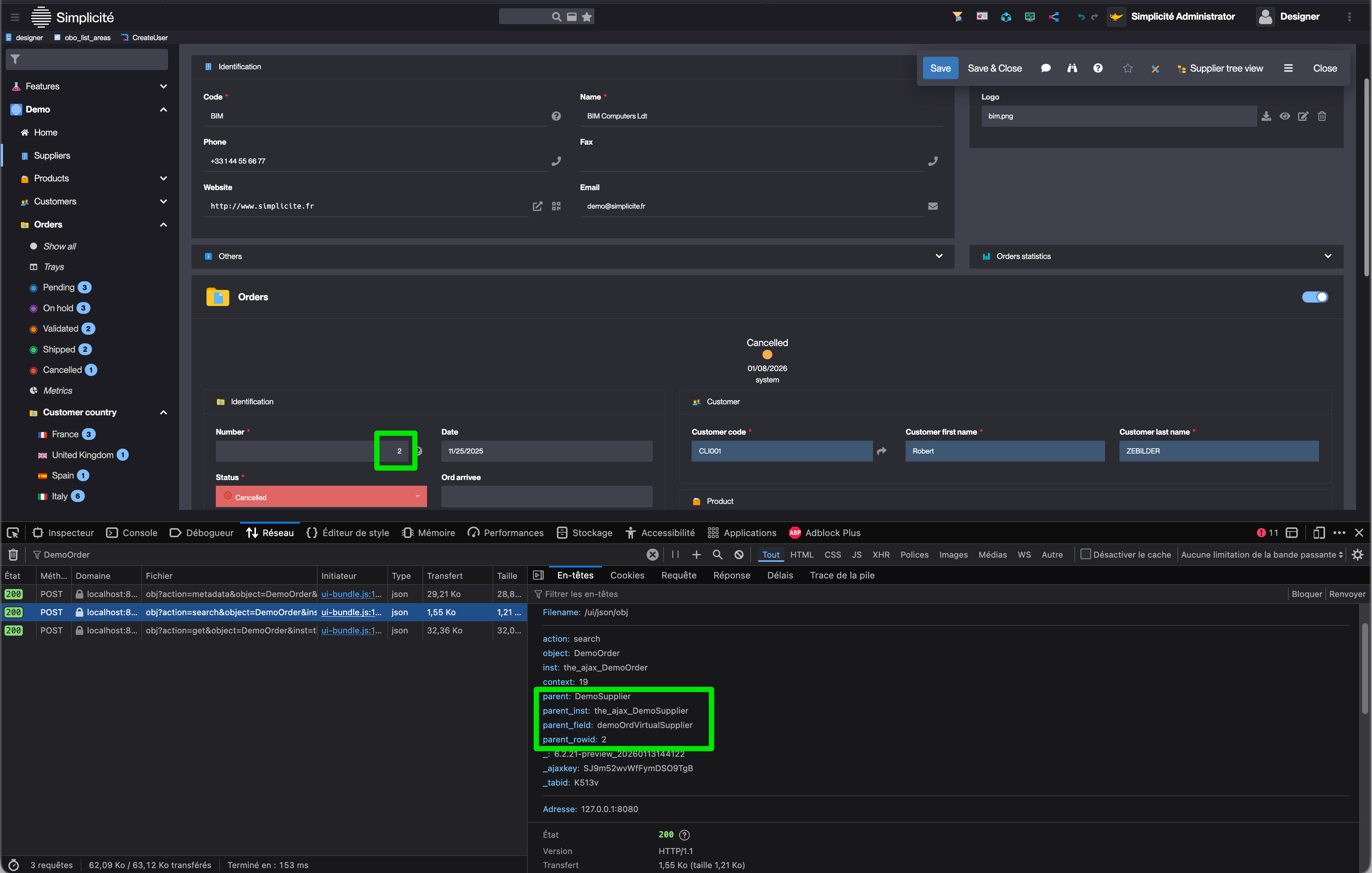Enable the Désactiver le cache checkbox
Image resolution: width=1372 pixels, height=873 pixels.
[x=1085, y=554]
